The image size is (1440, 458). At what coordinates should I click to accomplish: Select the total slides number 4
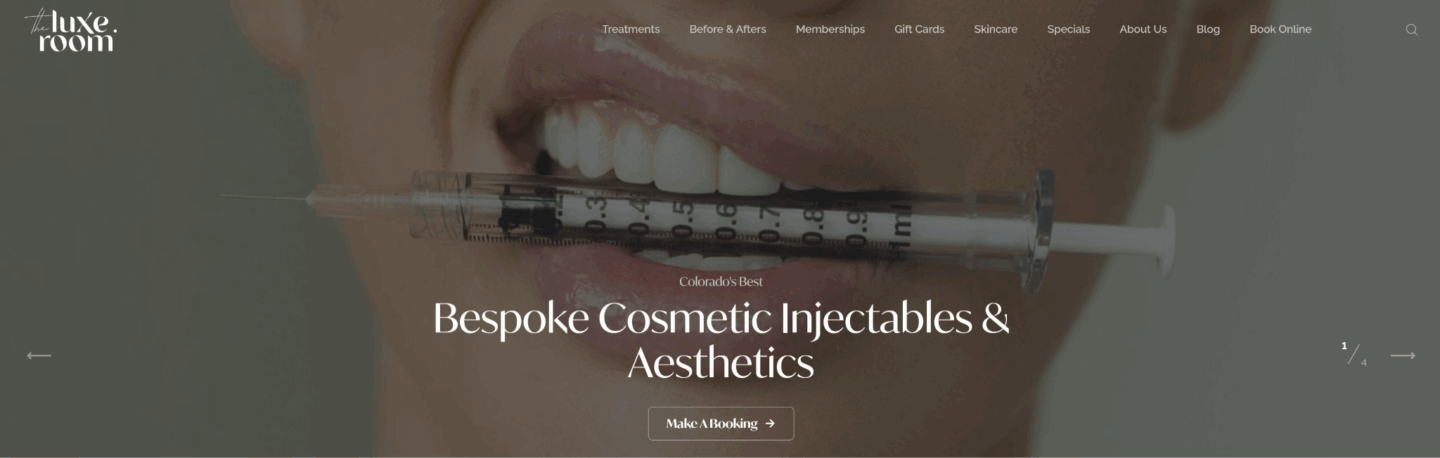point(1364,362)
